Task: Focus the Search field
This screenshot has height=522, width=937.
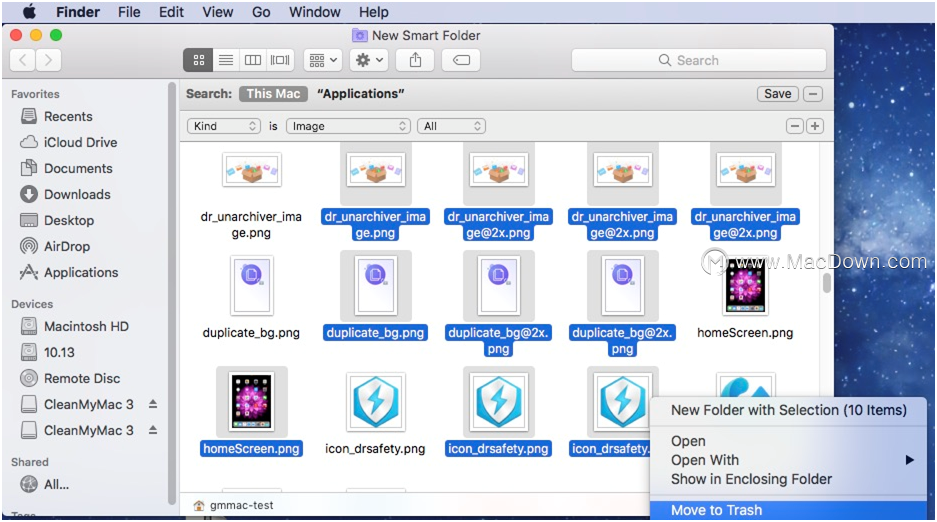Action: [x=699, y=60]
